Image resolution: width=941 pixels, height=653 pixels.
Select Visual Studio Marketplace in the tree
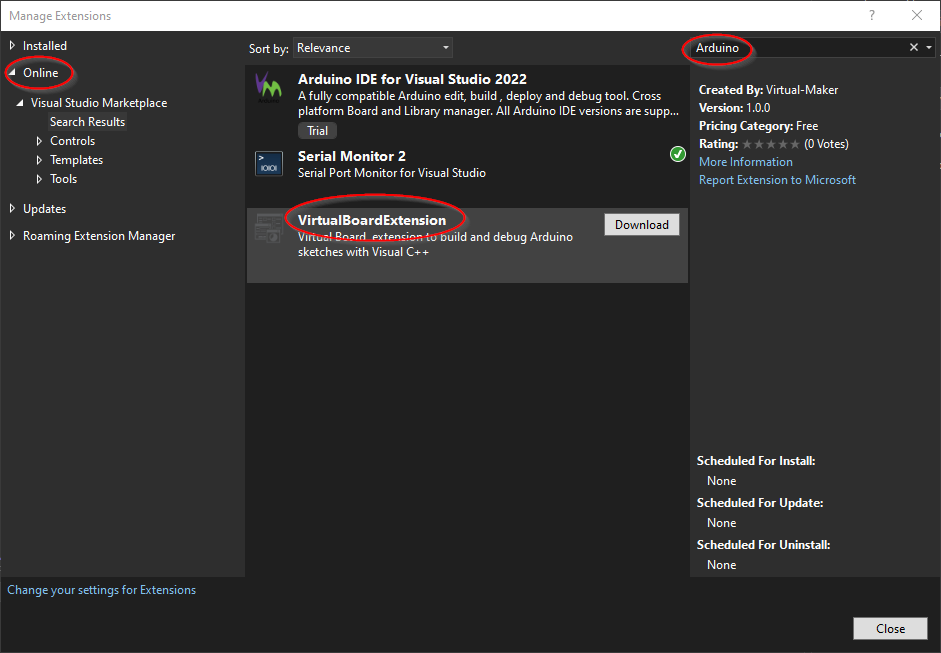point(99,103)
